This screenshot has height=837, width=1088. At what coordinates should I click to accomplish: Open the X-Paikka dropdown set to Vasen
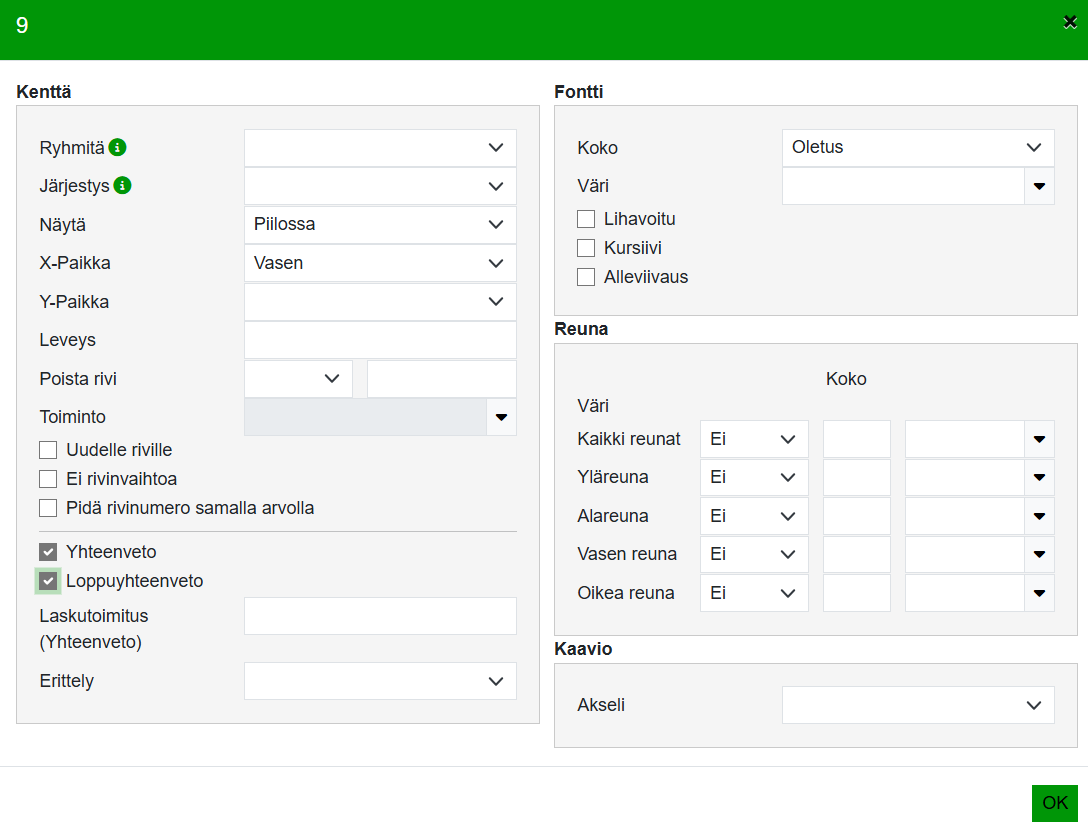tap(380, 264)
